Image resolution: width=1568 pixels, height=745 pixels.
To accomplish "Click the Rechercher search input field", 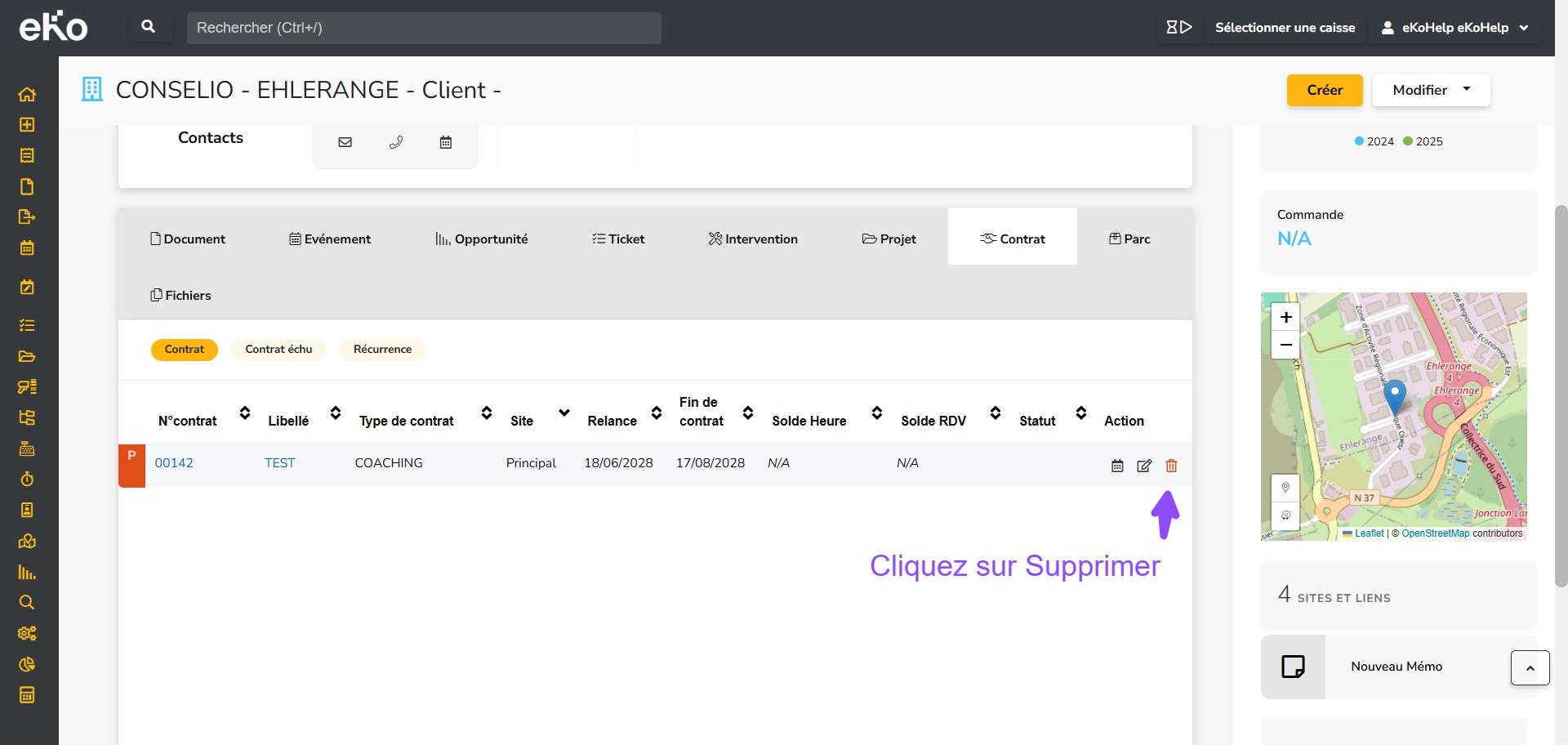I will click(423, 28).
